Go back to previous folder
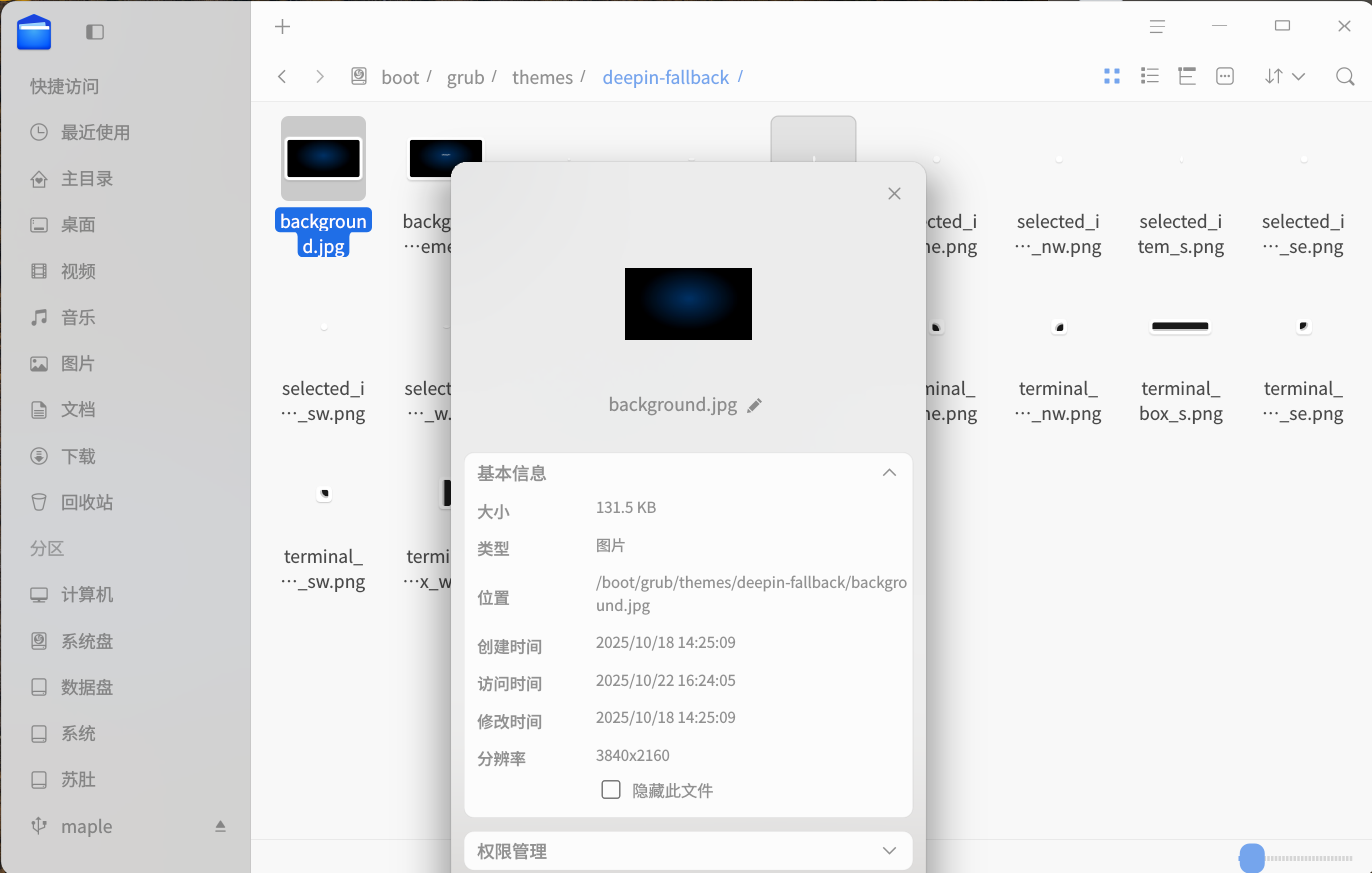 282,76
